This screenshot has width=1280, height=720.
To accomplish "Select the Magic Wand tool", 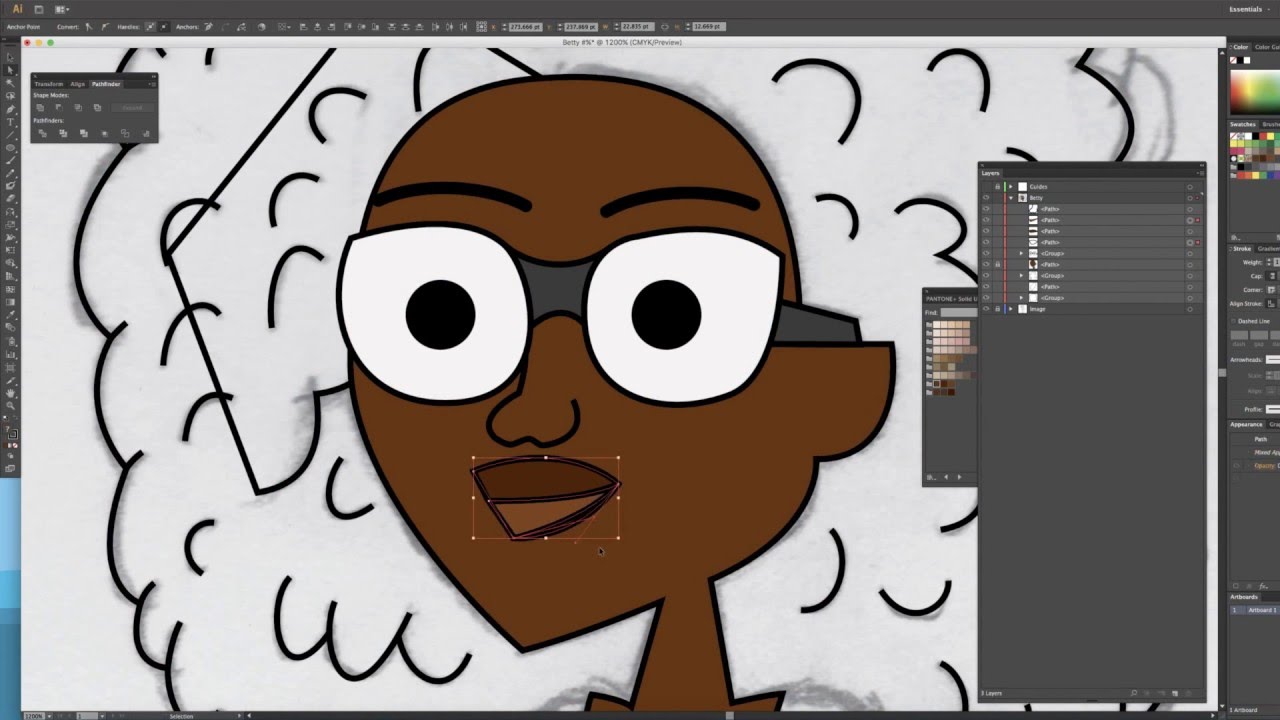I will (10, 83).
